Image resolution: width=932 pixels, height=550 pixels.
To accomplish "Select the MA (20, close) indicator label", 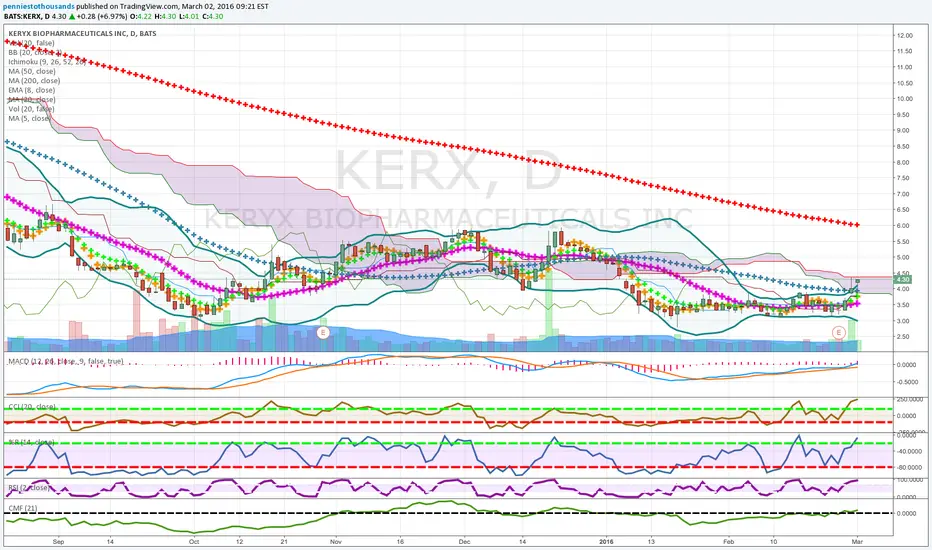I will point(32,100).
